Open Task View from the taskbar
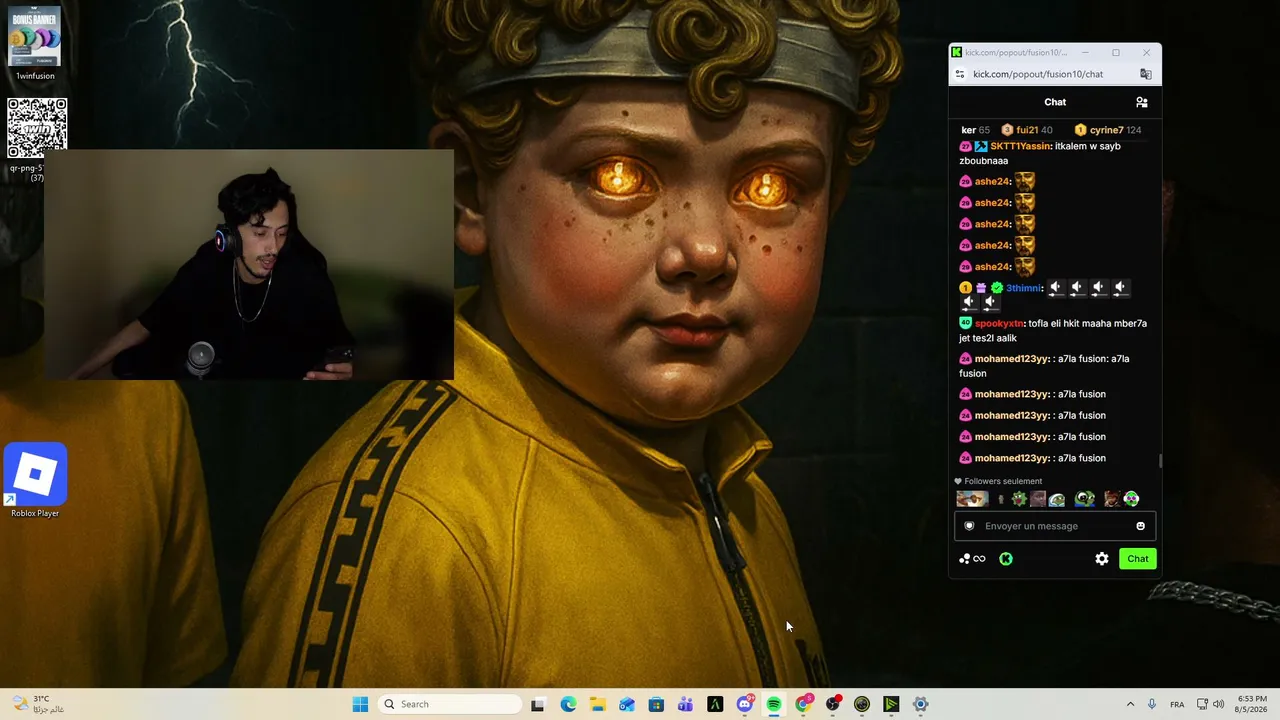This screenshot has width=1280, height=720. point(538,704)
